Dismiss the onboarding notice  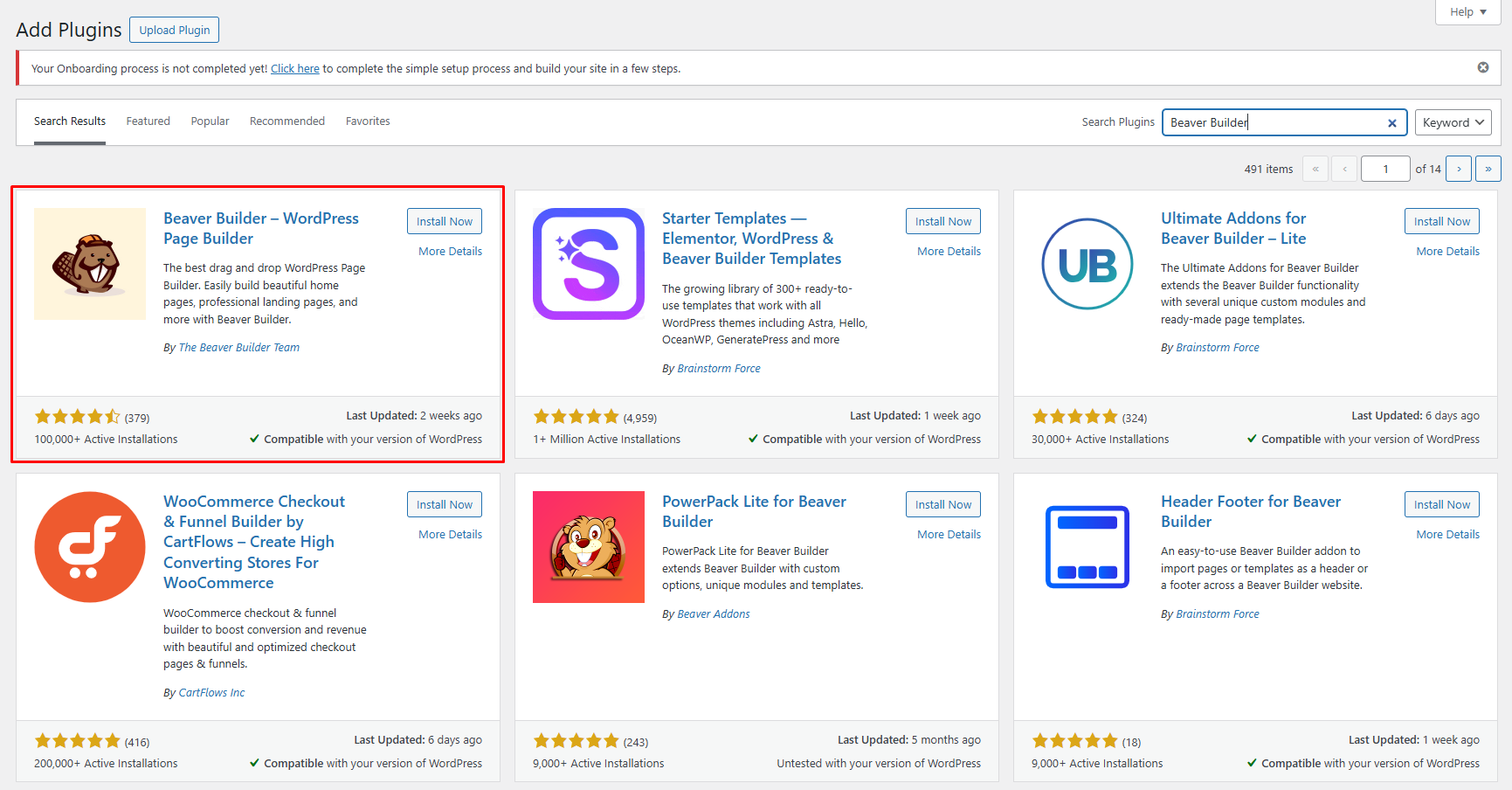(1483, 67)
